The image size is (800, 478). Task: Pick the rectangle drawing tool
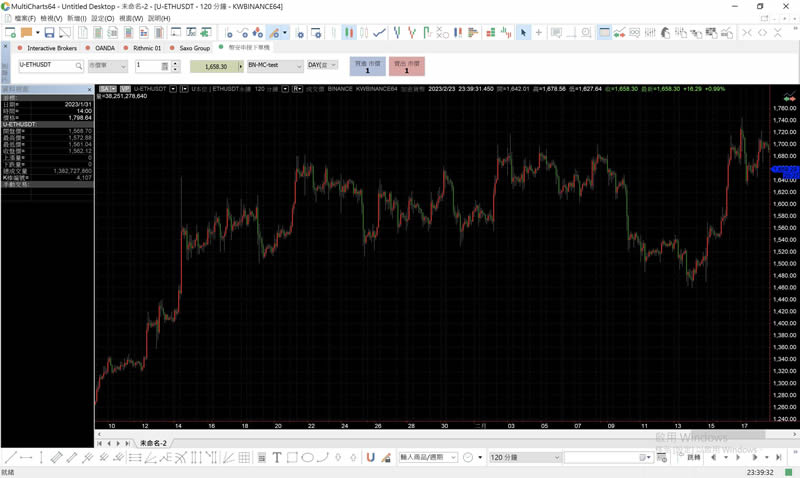click(292, 457)
